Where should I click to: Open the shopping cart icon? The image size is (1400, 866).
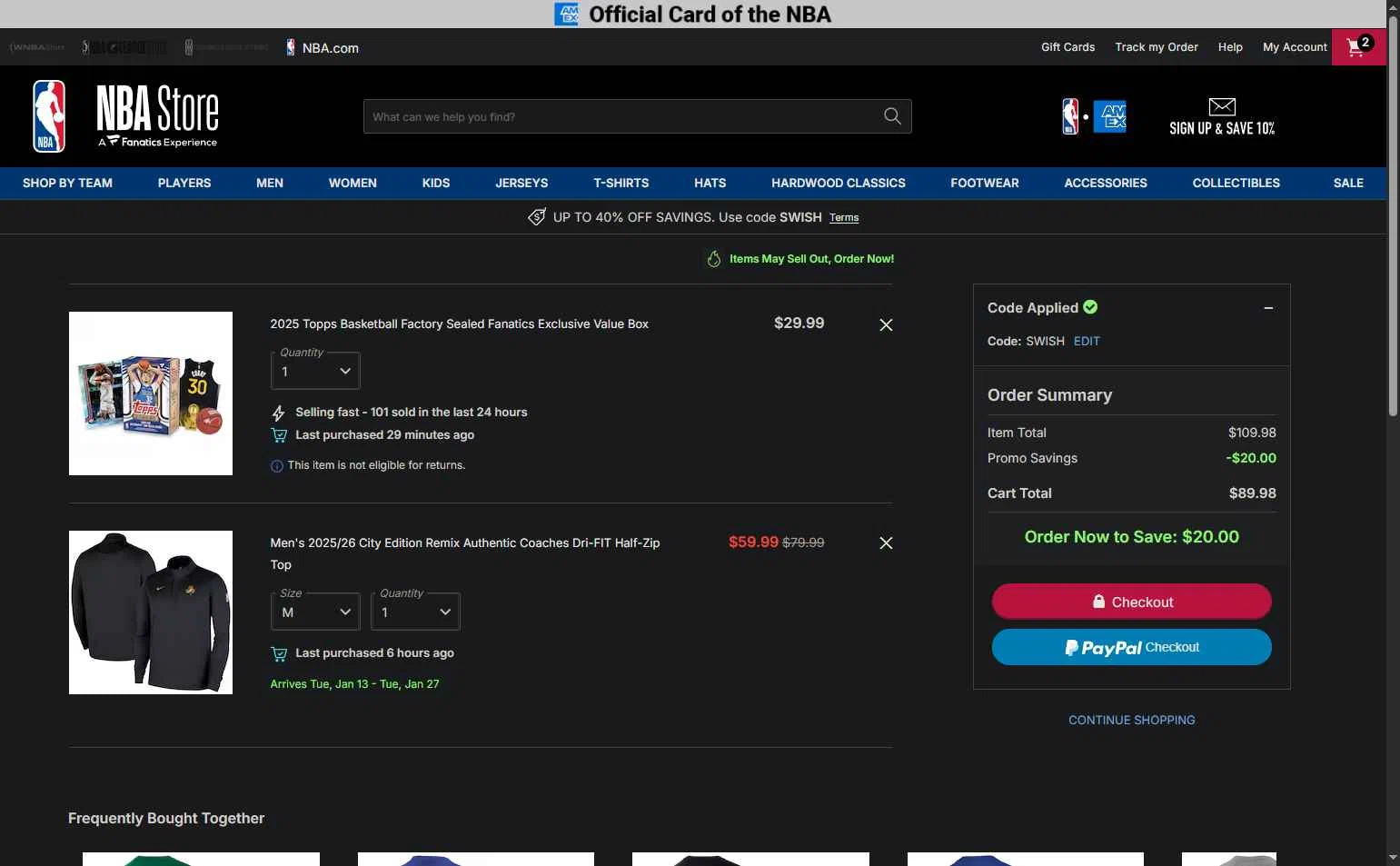coord(1358,47)
